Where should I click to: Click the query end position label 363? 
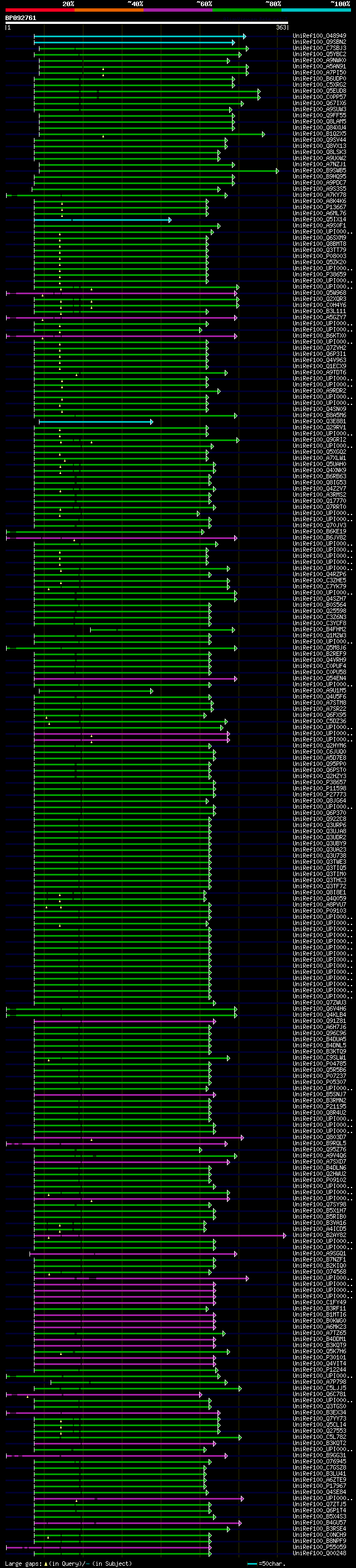click(x=281, y=28)
